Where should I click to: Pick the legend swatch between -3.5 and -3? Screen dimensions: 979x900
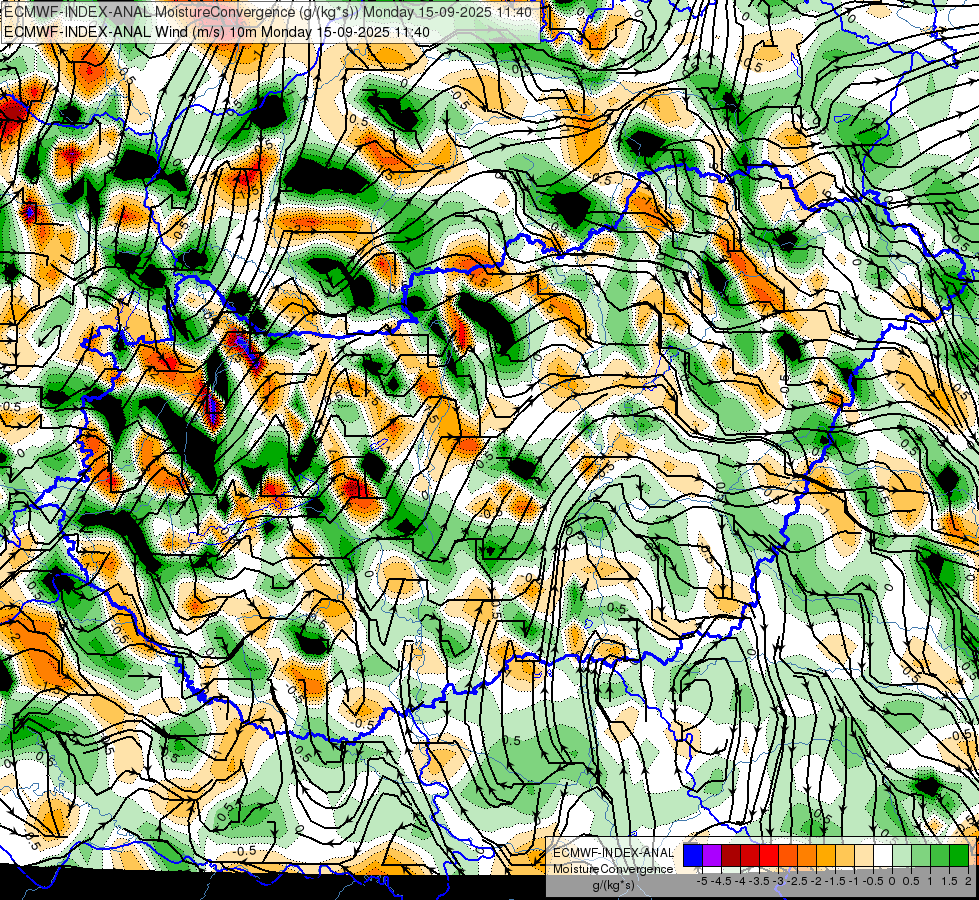pos(769,856)
